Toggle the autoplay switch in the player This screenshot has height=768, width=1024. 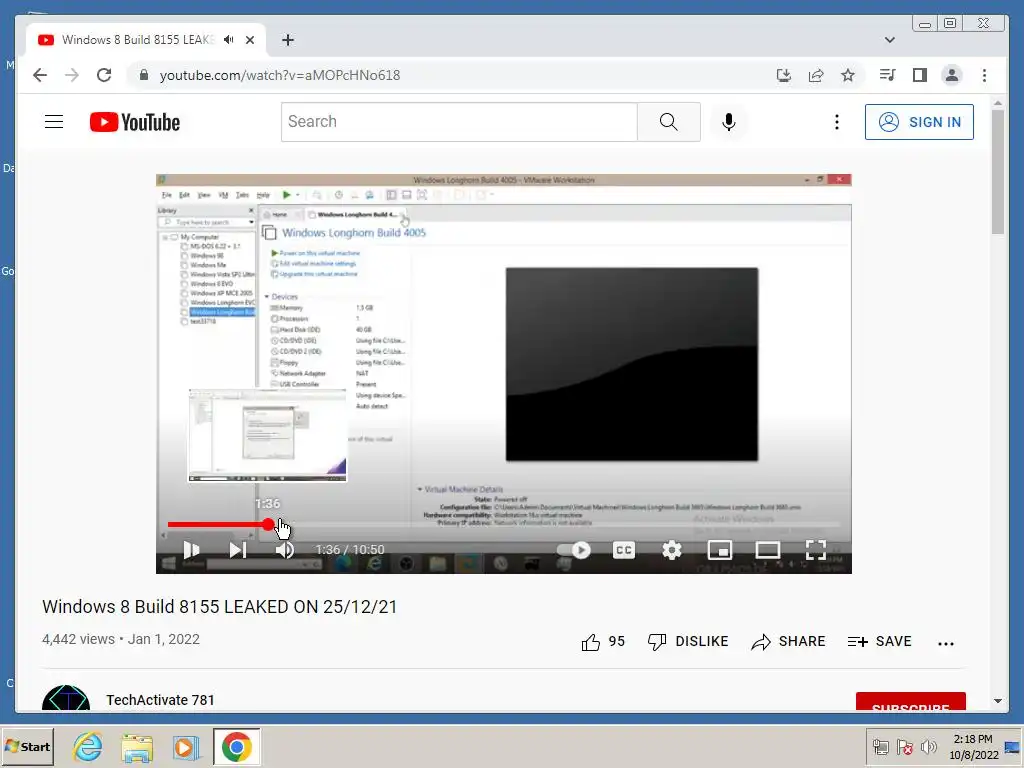point(575,550)
